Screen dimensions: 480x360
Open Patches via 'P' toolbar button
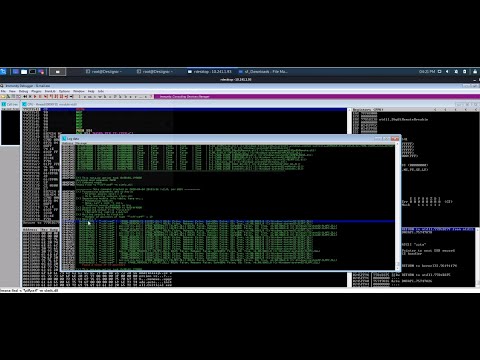coord(115,97)
